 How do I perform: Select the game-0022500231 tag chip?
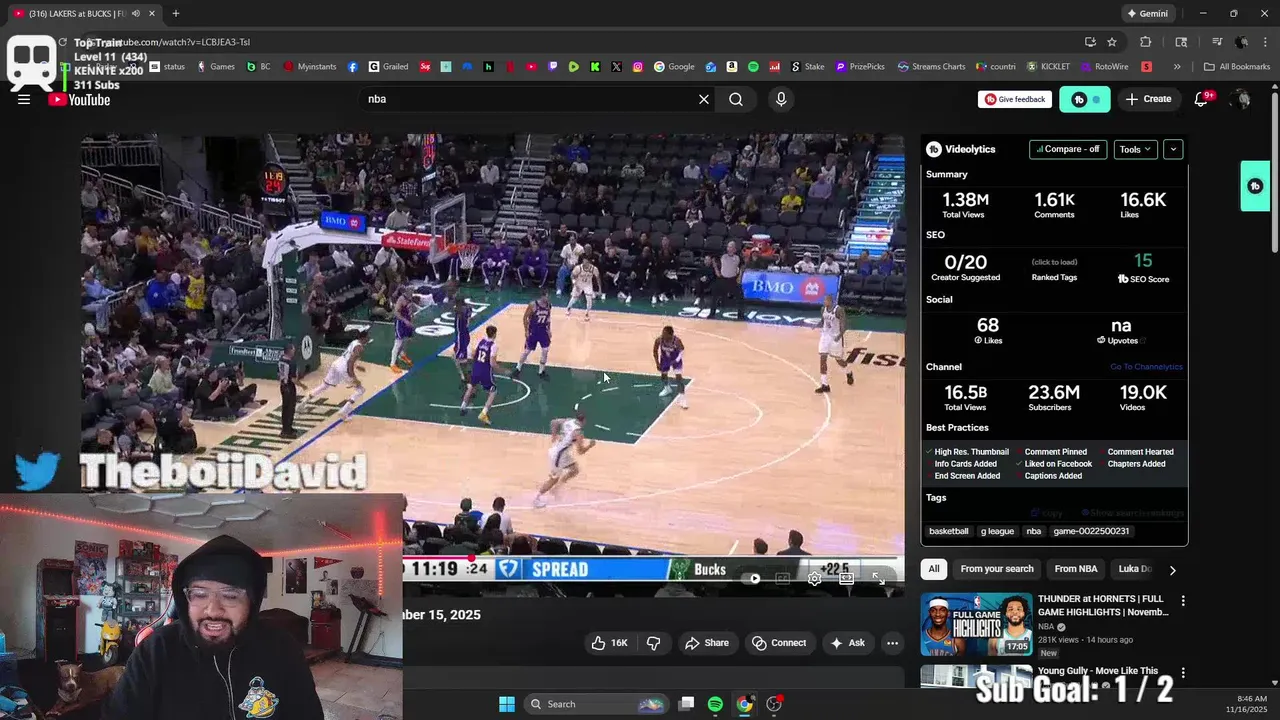[x=1091, y=531]
